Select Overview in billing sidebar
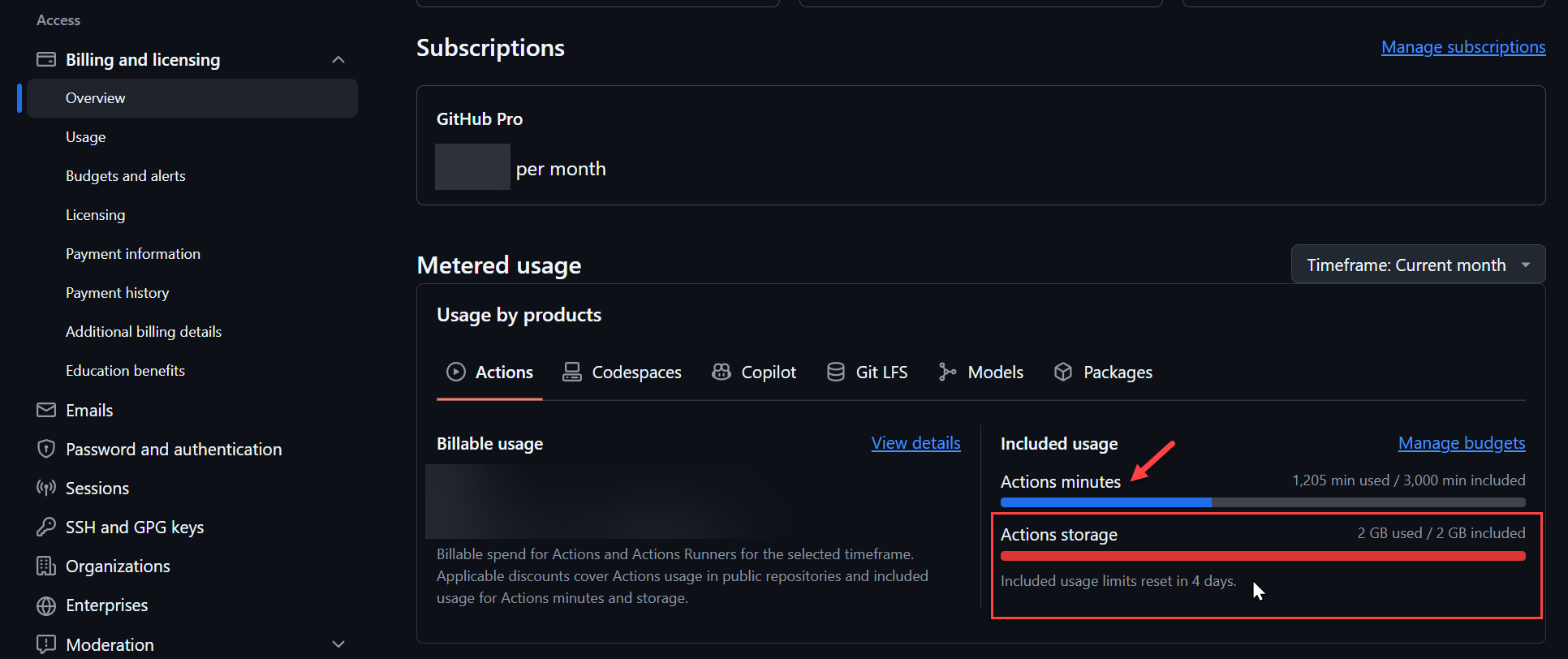1568x659 pixels. pyautogui.click(x=192, y=98)
